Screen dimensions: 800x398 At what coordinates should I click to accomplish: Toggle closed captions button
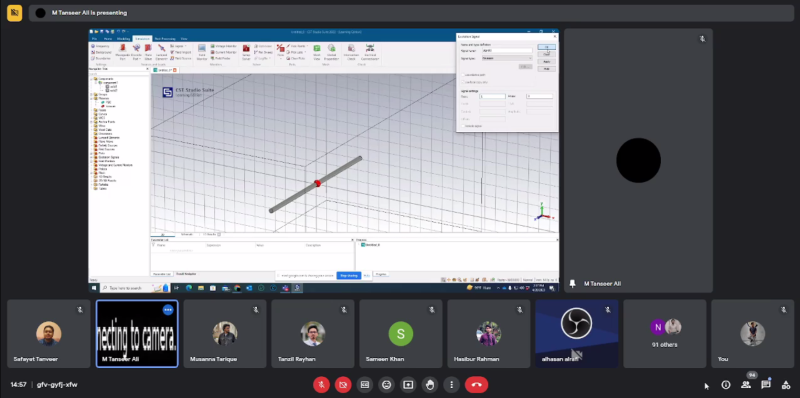[x=365, y=385]
